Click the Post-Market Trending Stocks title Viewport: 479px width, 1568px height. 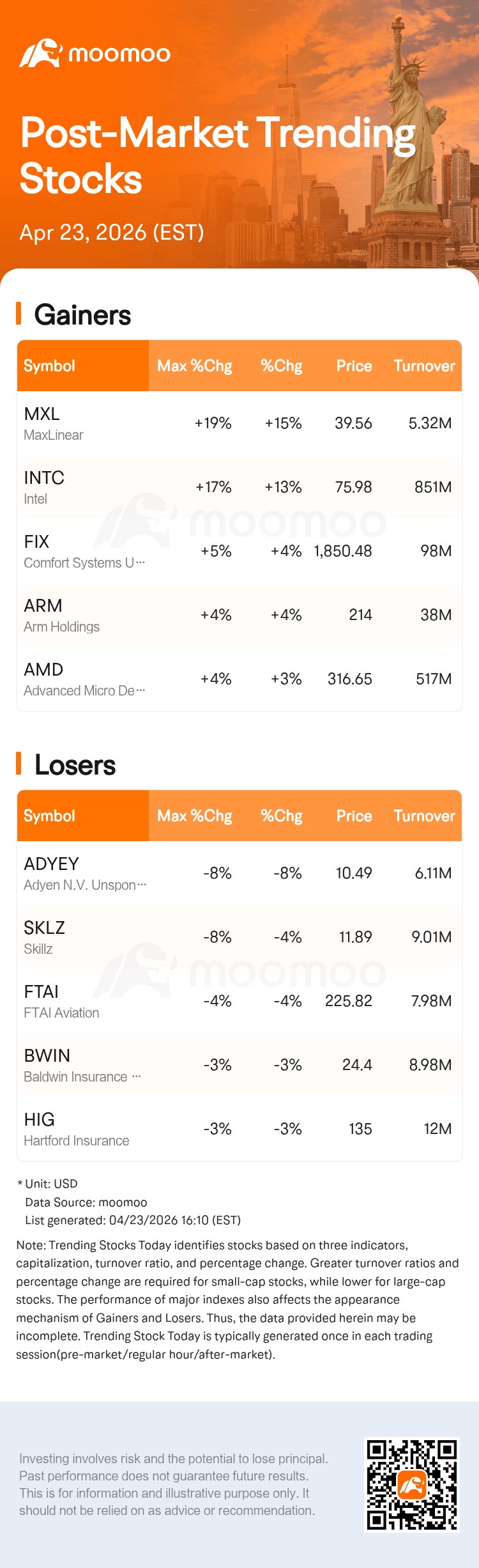point(217,155)
